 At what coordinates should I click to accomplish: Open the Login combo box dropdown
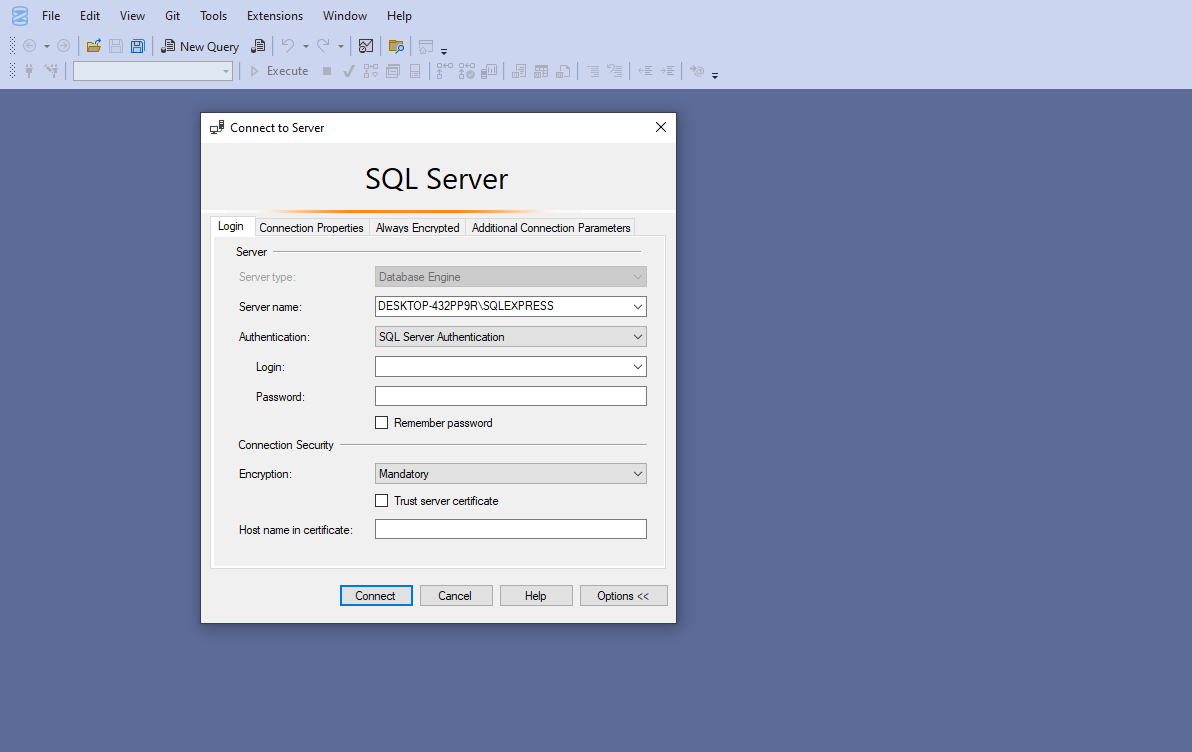(637, 367)
